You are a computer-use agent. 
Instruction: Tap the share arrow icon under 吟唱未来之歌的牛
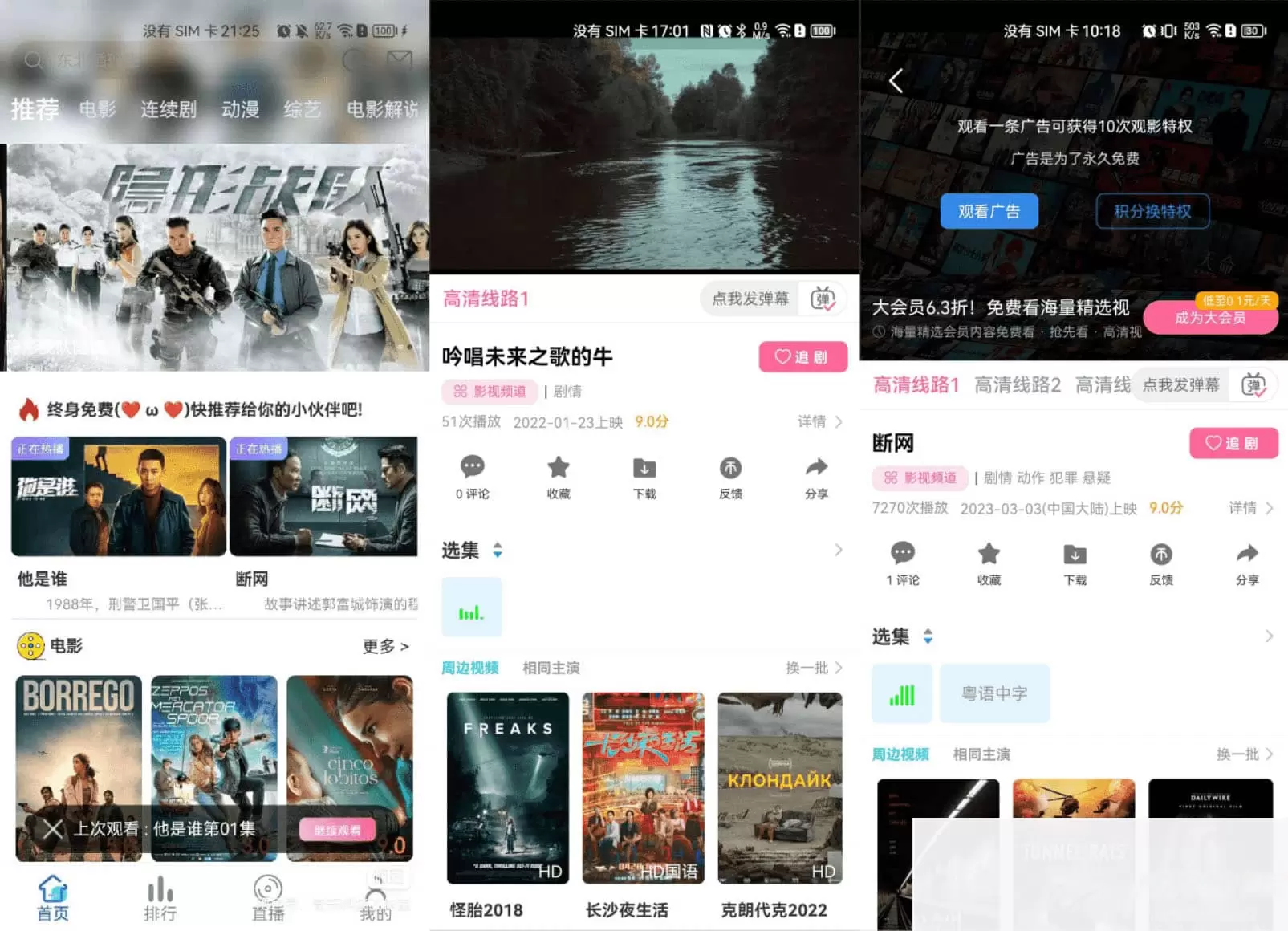[816, 466]
